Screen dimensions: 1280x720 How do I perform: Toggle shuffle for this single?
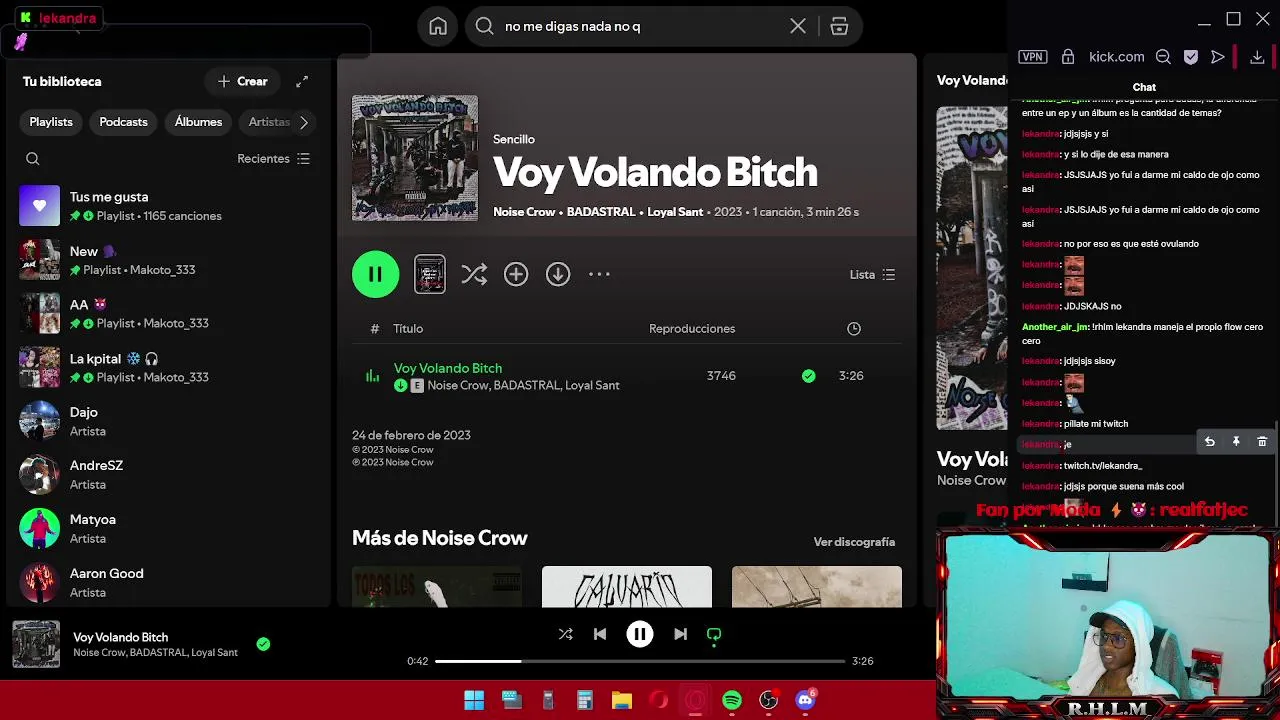coord(474,274)
